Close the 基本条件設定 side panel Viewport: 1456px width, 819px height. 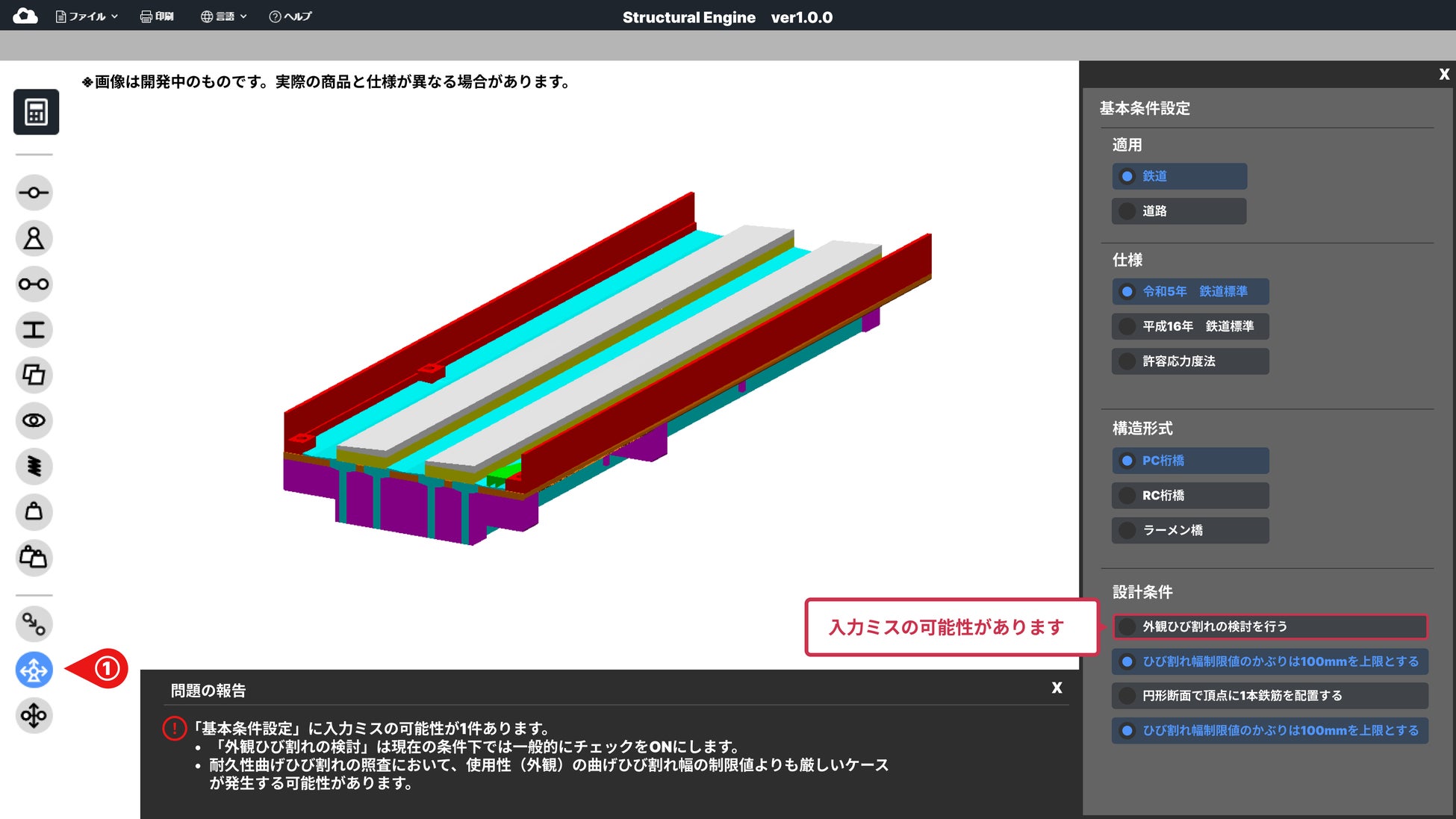click(1444, 74)
